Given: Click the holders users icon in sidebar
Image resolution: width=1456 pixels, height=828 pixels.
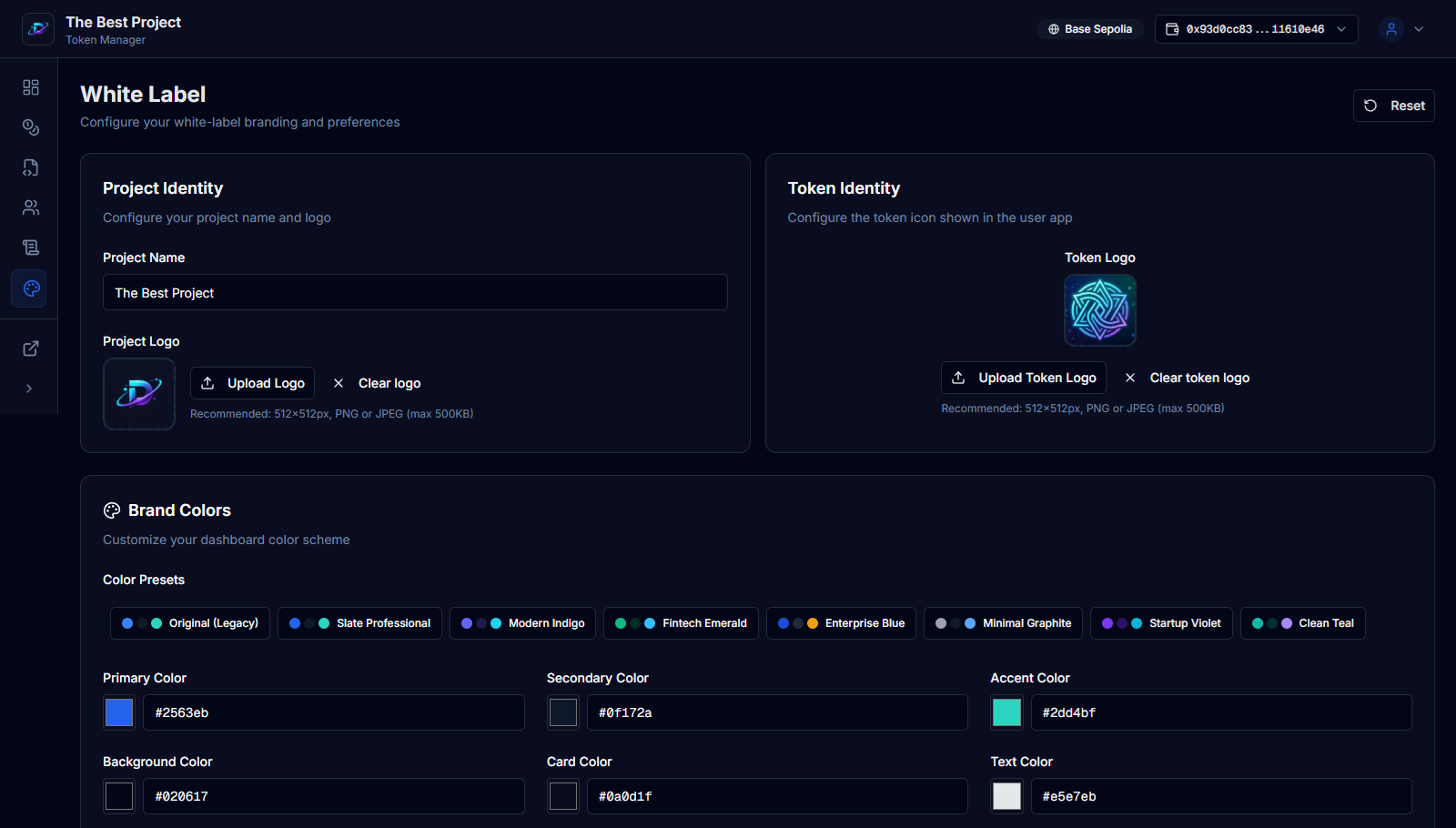Looking at the screenshot, I should pos(30,207).
